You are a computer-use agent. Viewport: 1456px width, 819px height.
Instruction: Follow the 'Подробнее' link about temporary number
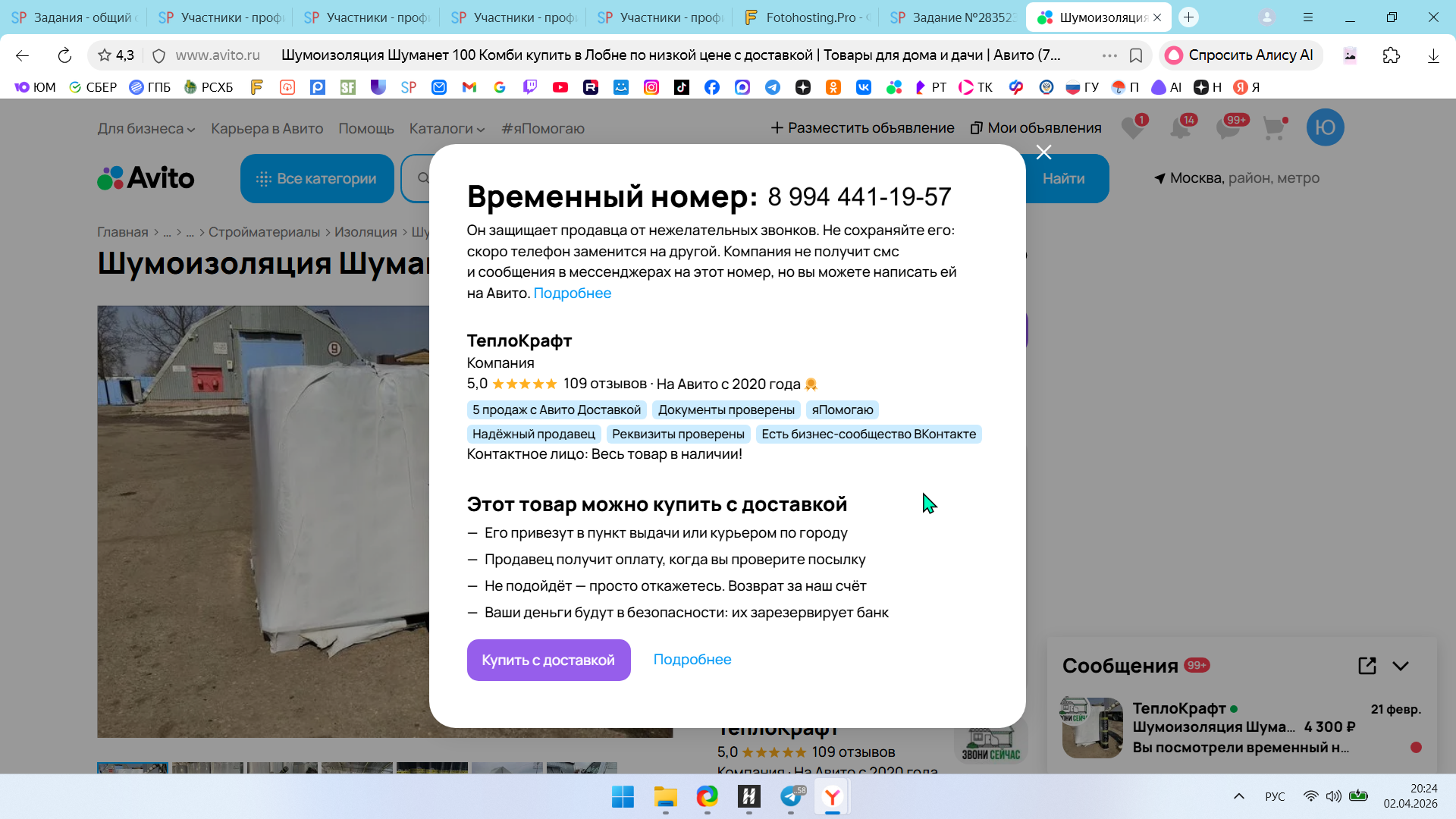click(x=572, y=293)
